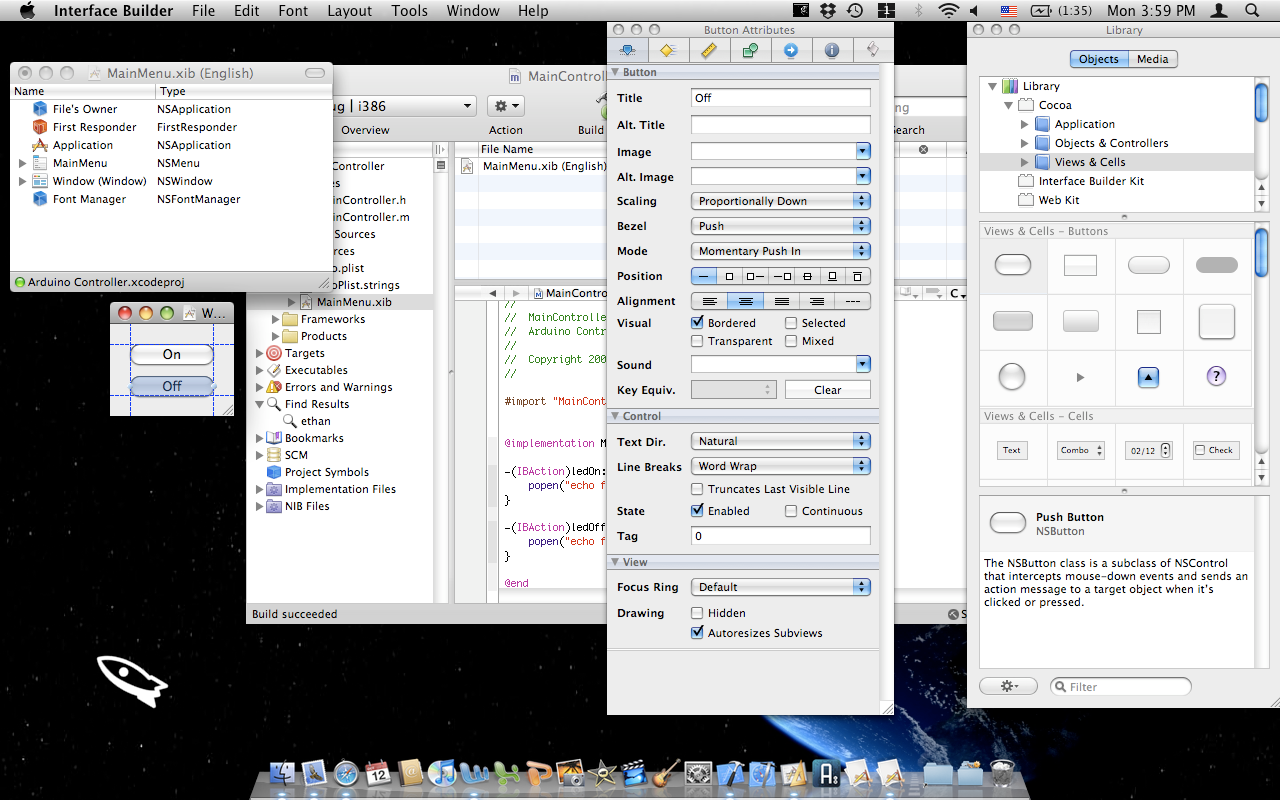Select Font Manager row in MainMenu.xib
Screen dimensions: 1280x800
click(x=90, y=199)
